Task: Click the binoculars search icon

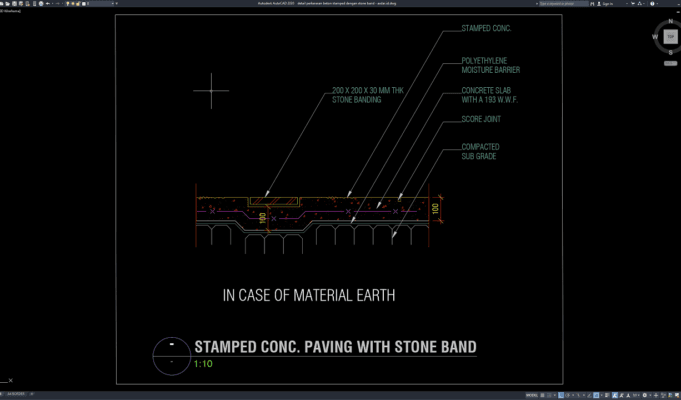Action: coord(592,3)
